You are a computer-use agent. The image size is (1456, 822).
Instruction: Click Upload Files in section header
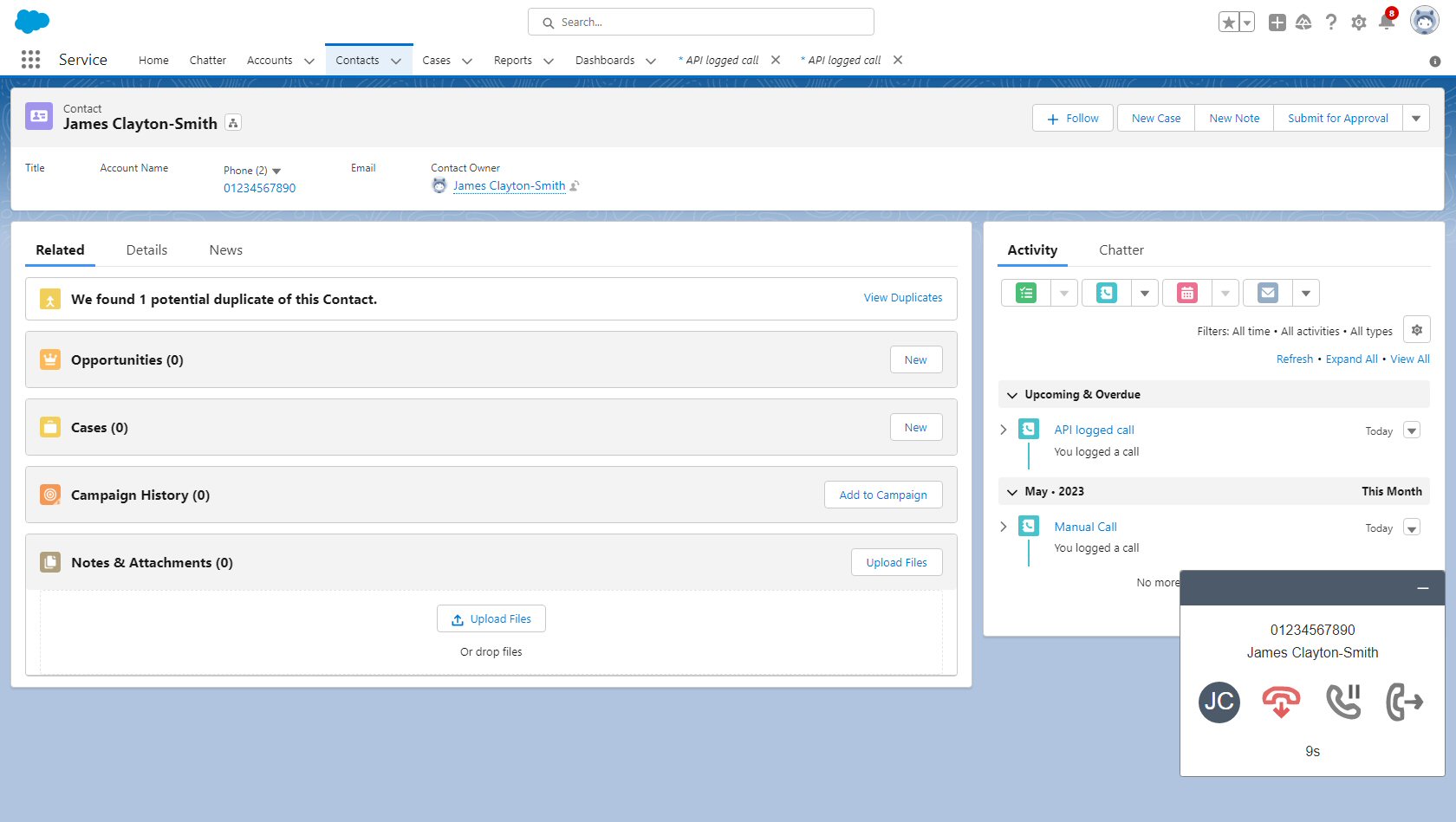pyautogui.click(x=896, y=563)
